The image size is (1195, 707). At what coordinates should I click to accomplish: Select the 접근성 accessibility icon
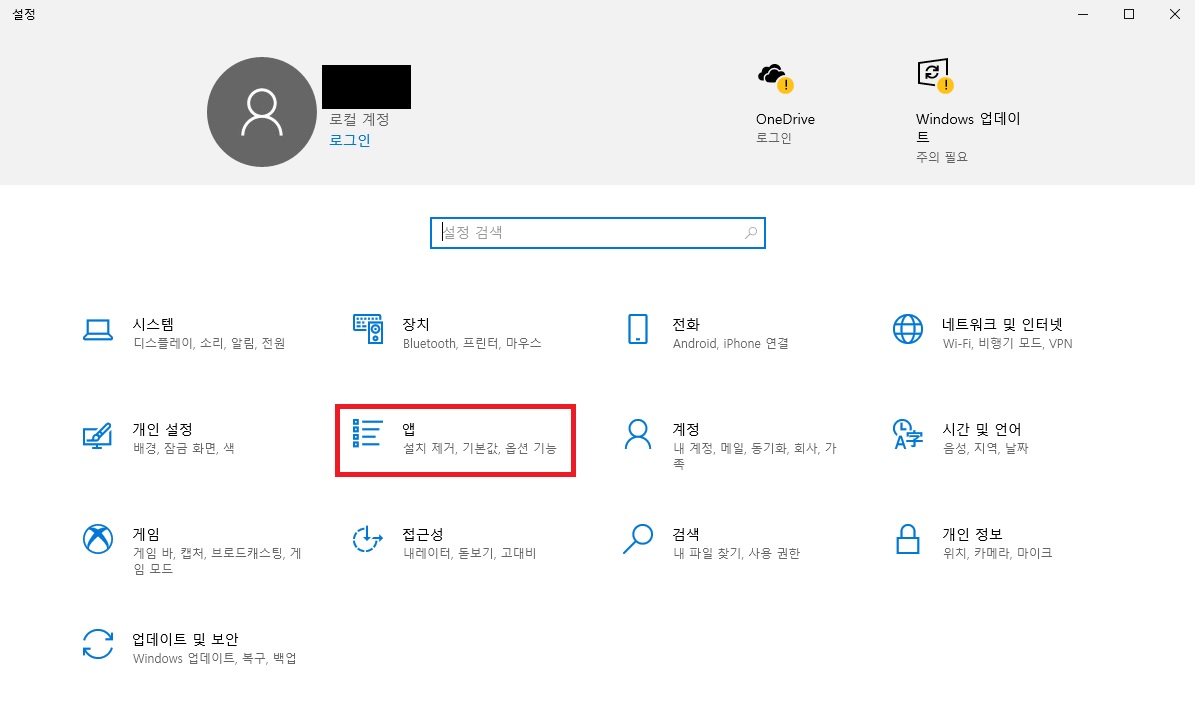[367, 539]
